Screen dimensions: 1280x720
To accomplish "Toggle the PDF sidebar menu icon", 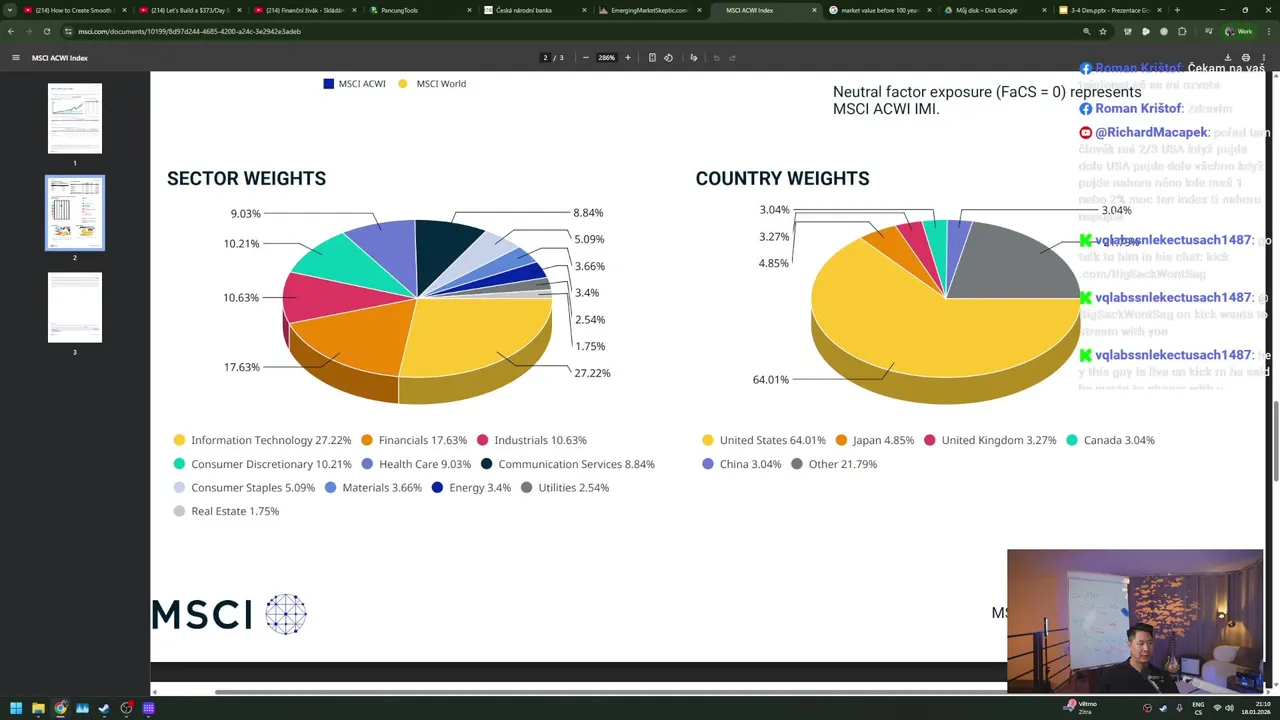I will click(x=16, y=58).
